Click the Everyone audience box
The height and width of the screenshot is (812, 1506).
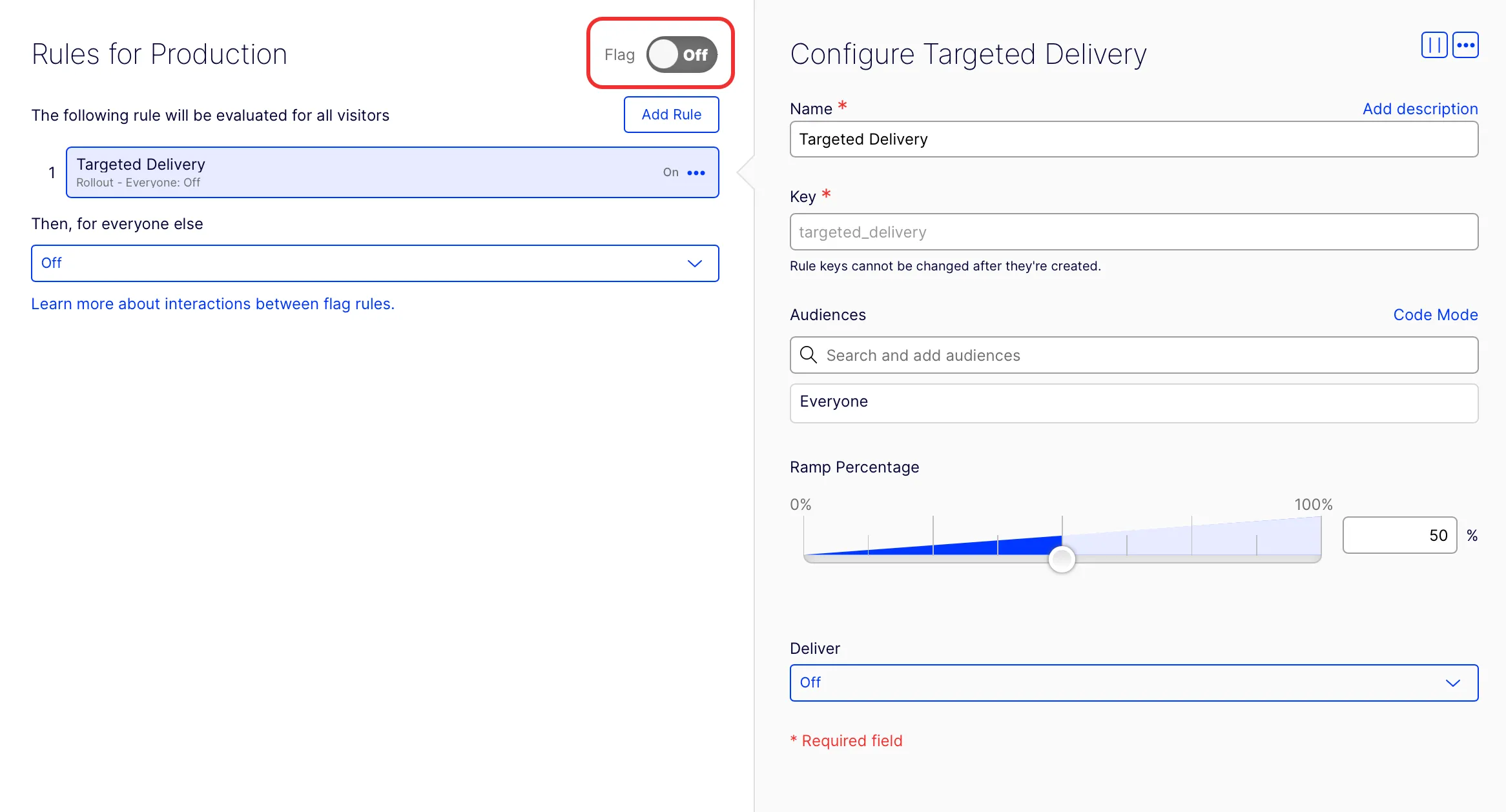coord(1133,403)
